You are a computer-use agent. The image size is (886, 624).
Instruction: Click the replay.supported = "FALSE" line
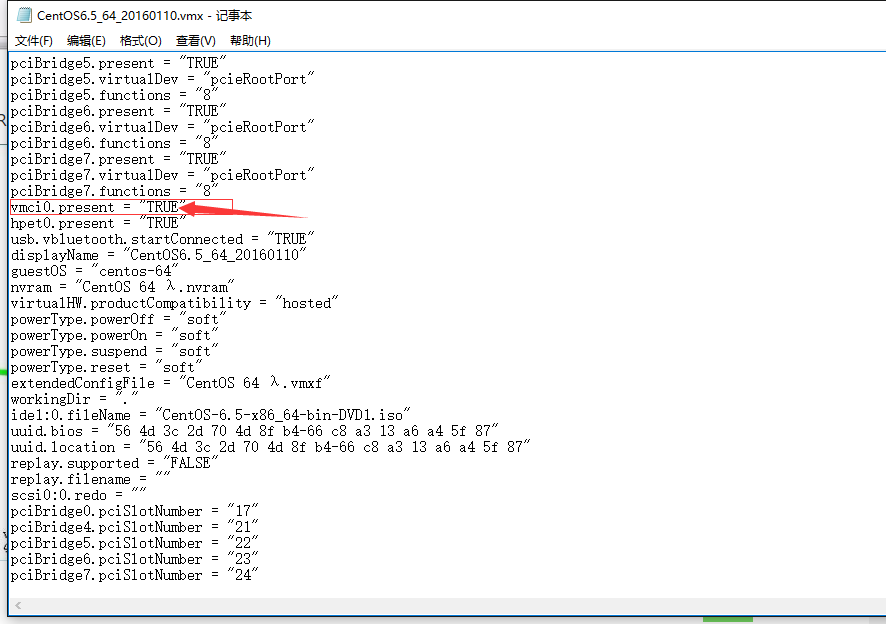tap(114, 463)
